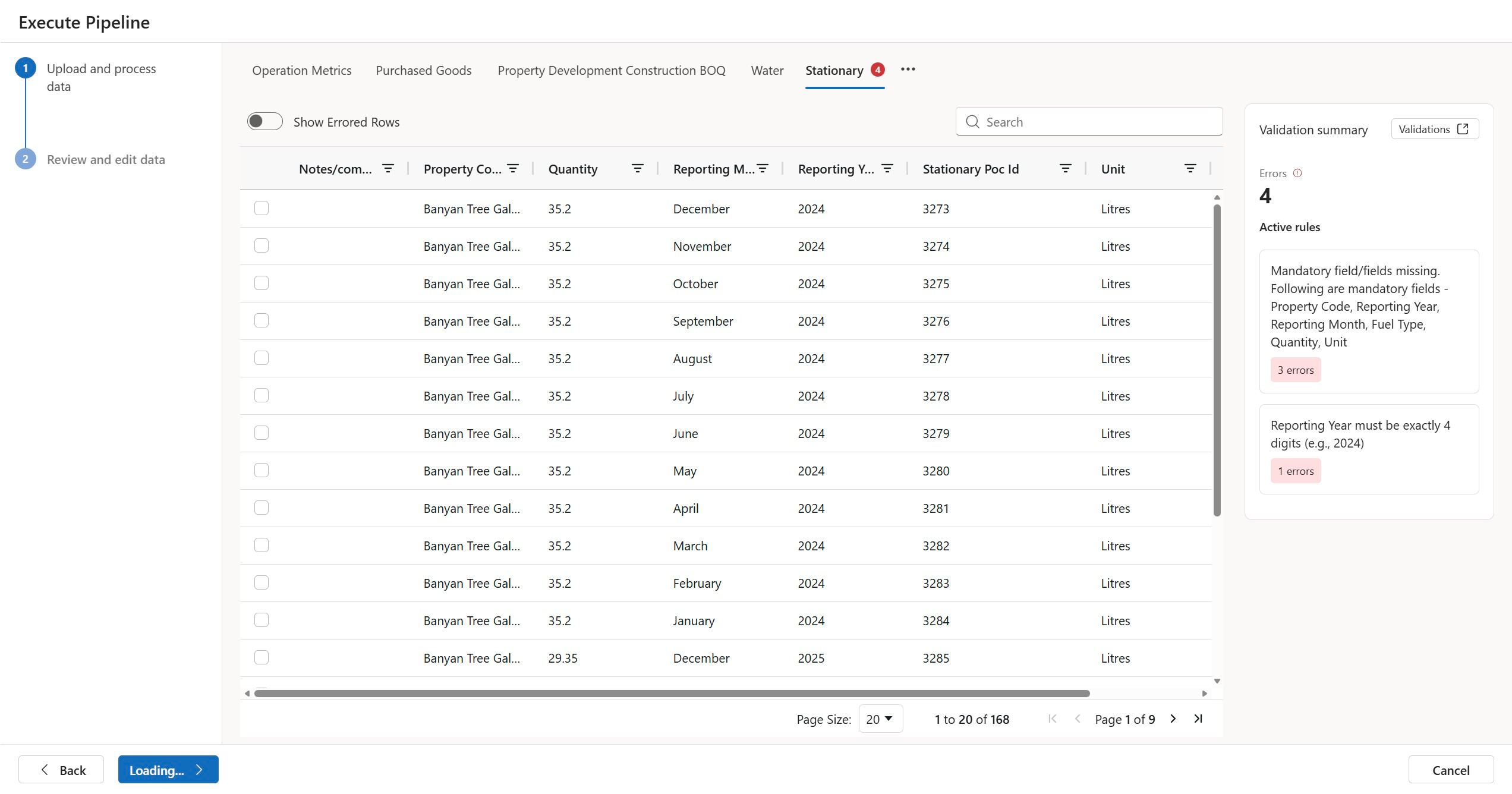Go to next page arrow
This screenshot has height=794, width=1512.
click(x=1173, y=719)
